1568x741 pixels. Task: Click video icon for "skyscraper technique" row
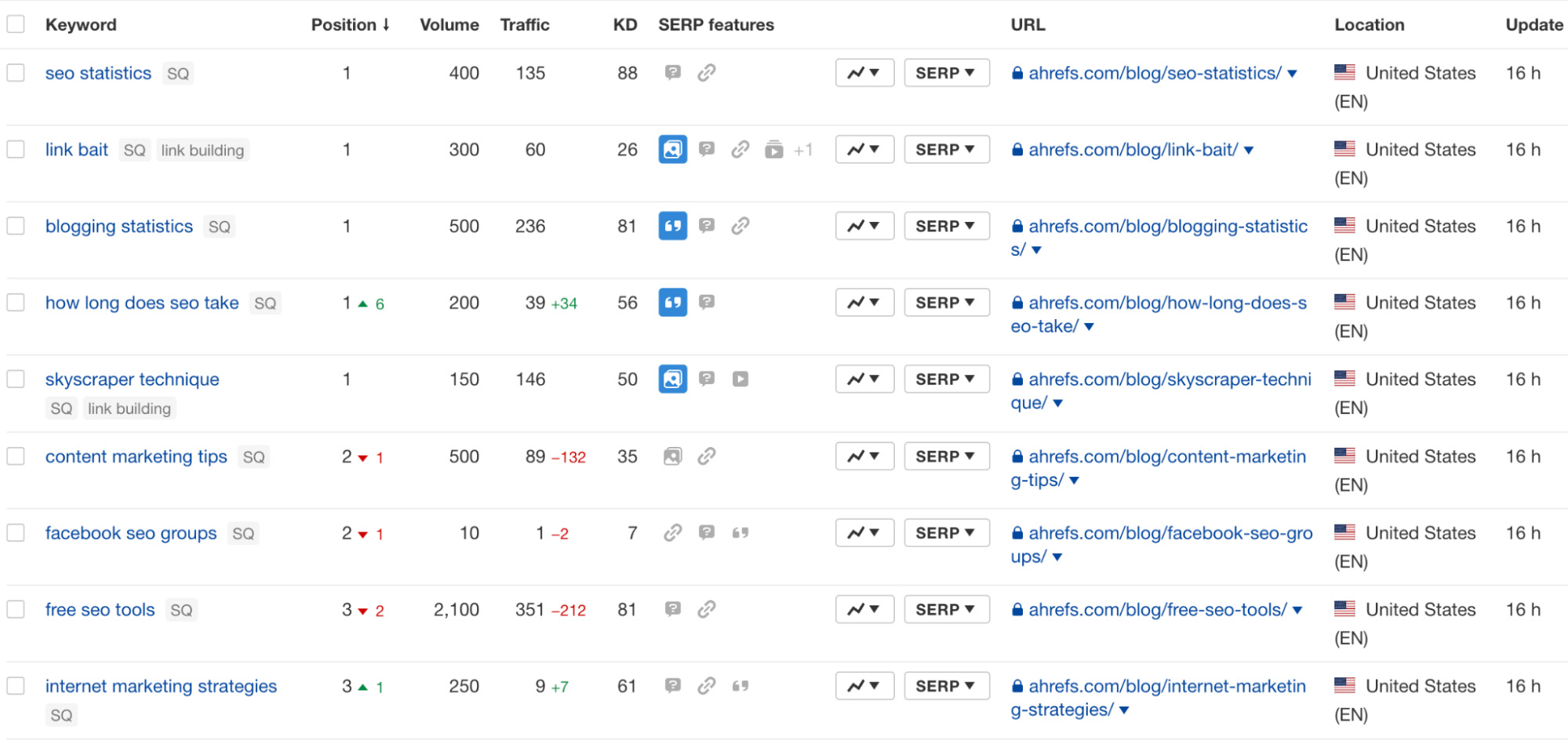(740, 379)
